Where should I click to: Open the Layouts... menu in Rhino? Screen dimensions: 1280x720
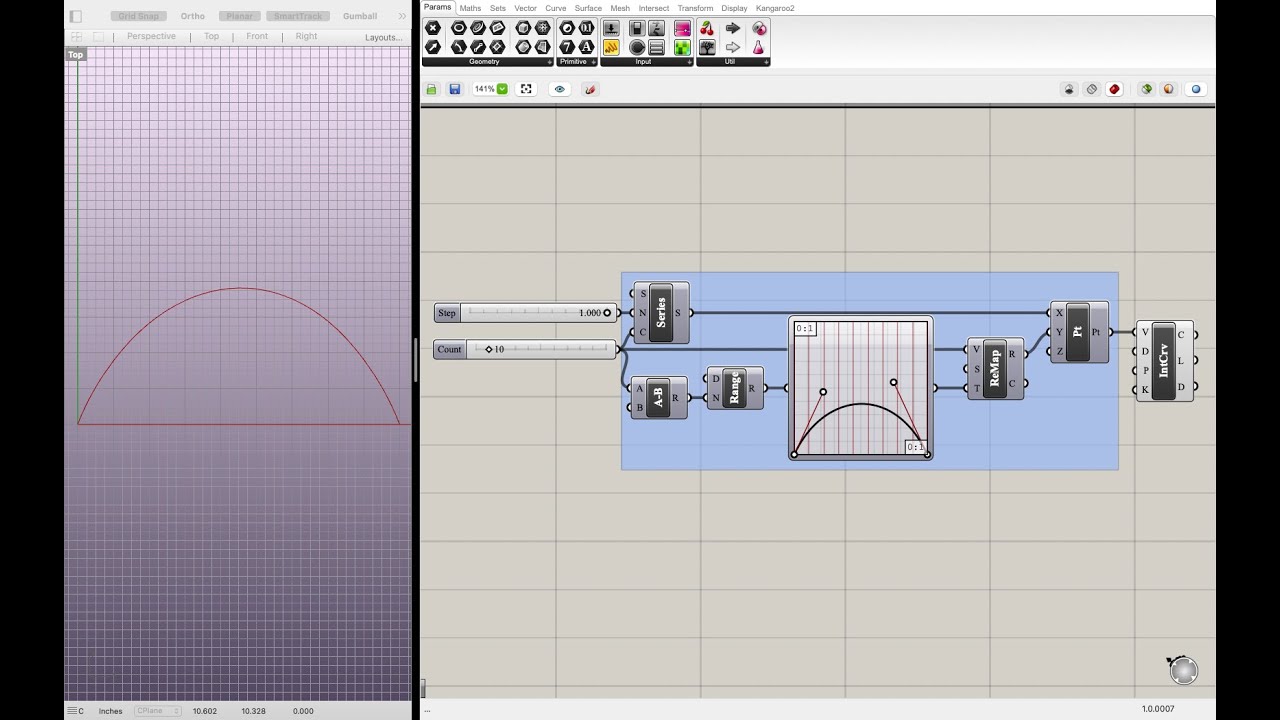[384, 37]
